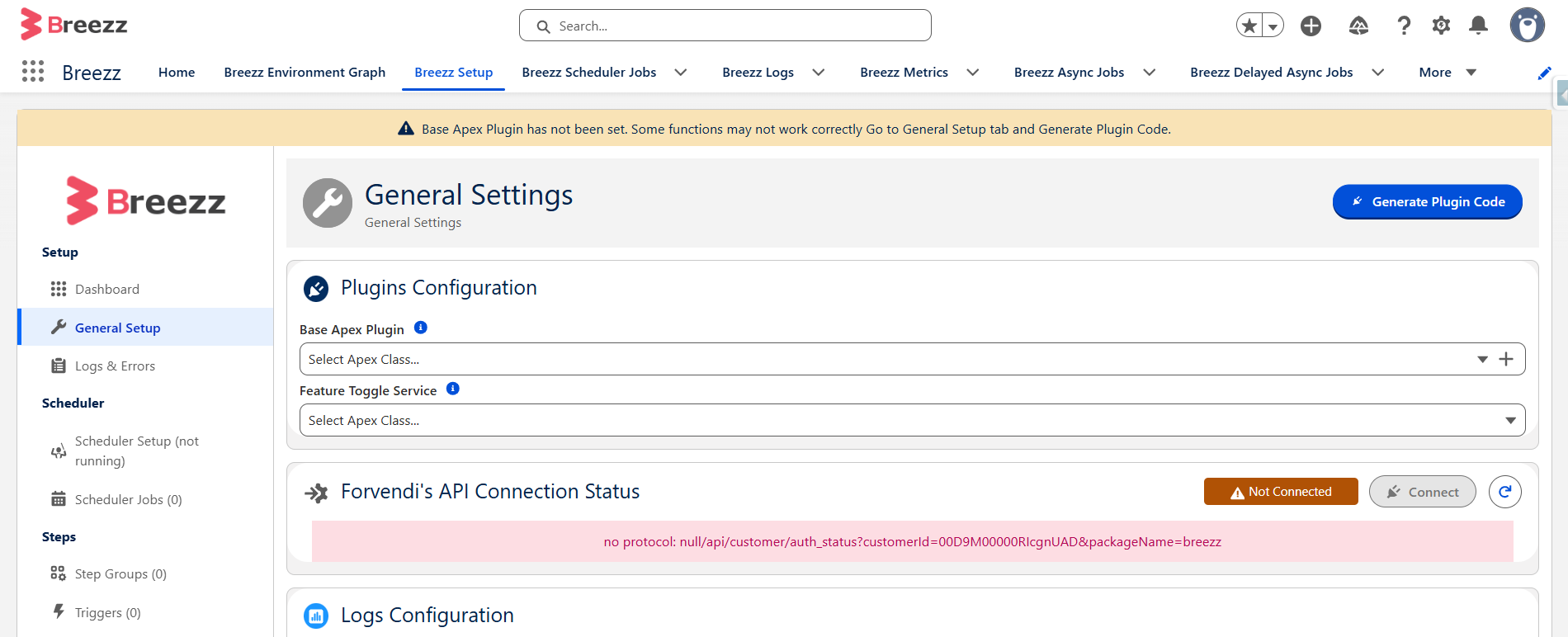The width and height of the screenshot is (1568, 637).
Task: Click the right-edge panel collapse handle
Action: 1561,94
